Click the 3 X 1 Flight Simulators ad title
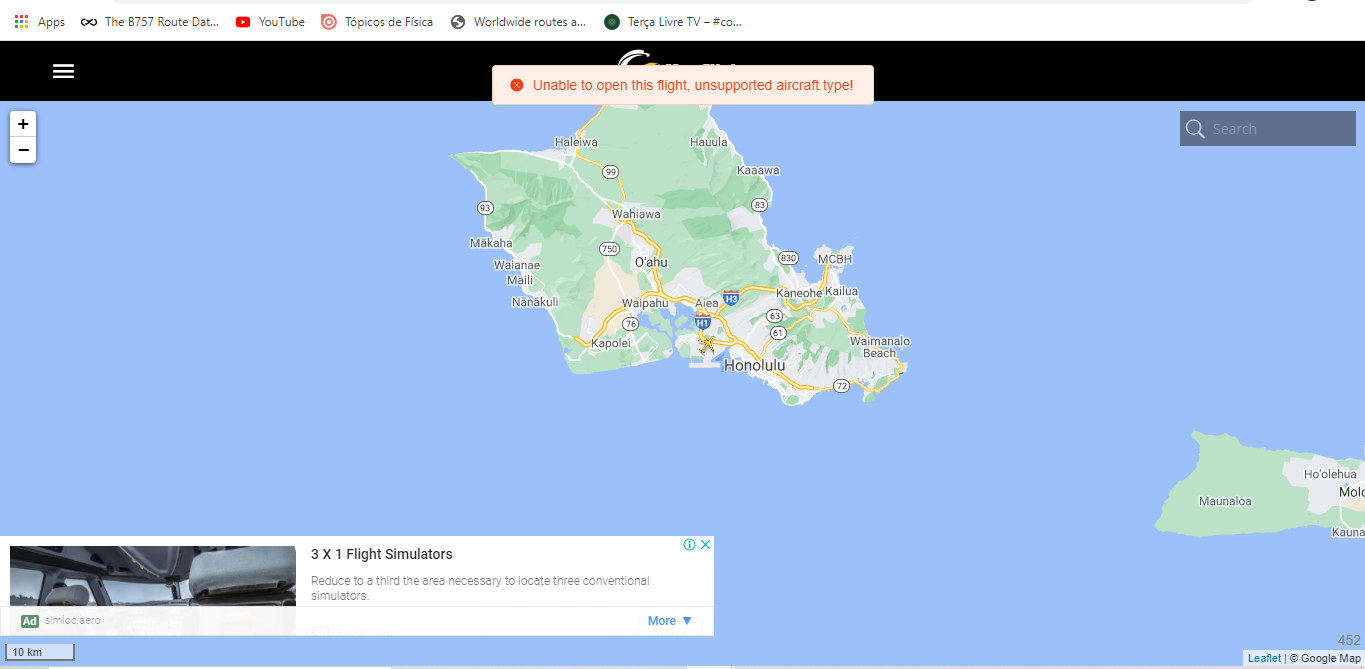1365x669 pixels. coord(382,554)
